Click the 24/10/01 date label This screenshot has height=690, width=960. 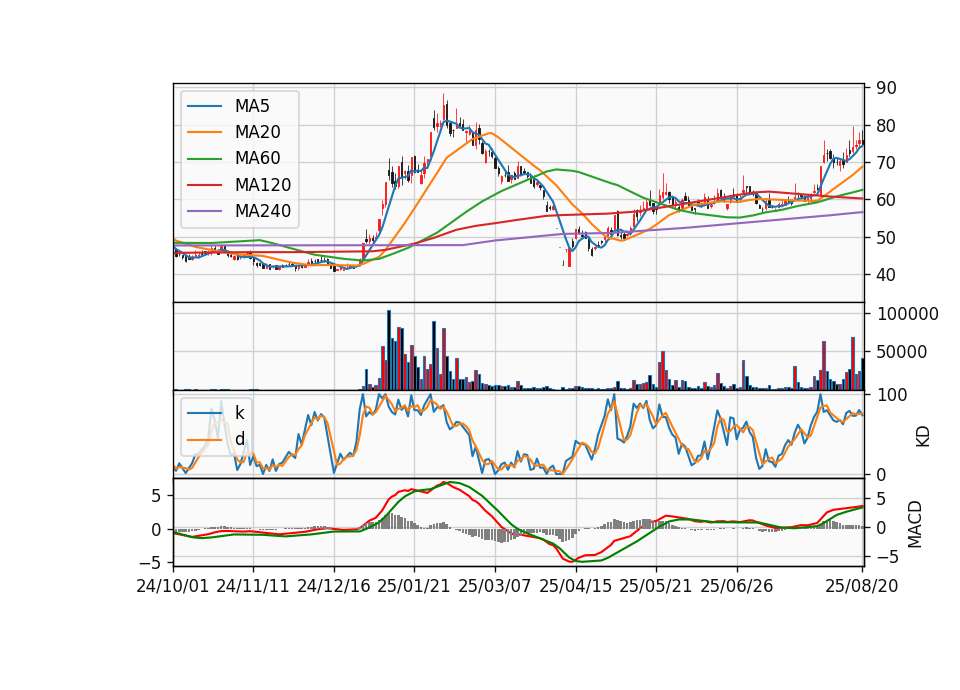click(x=173, y=586)
